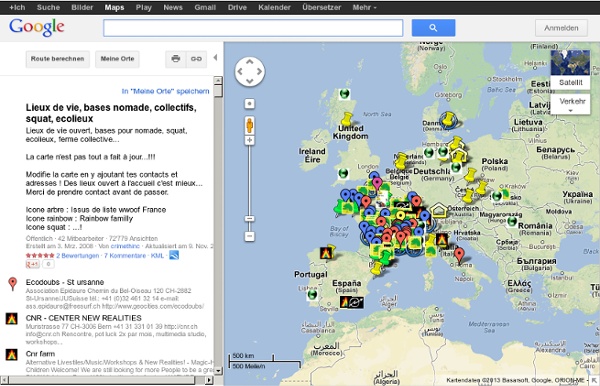The height and width of the screenshot is (386, 600).
Task: Open Play from the top bar
Action: [x=143, y=7]
